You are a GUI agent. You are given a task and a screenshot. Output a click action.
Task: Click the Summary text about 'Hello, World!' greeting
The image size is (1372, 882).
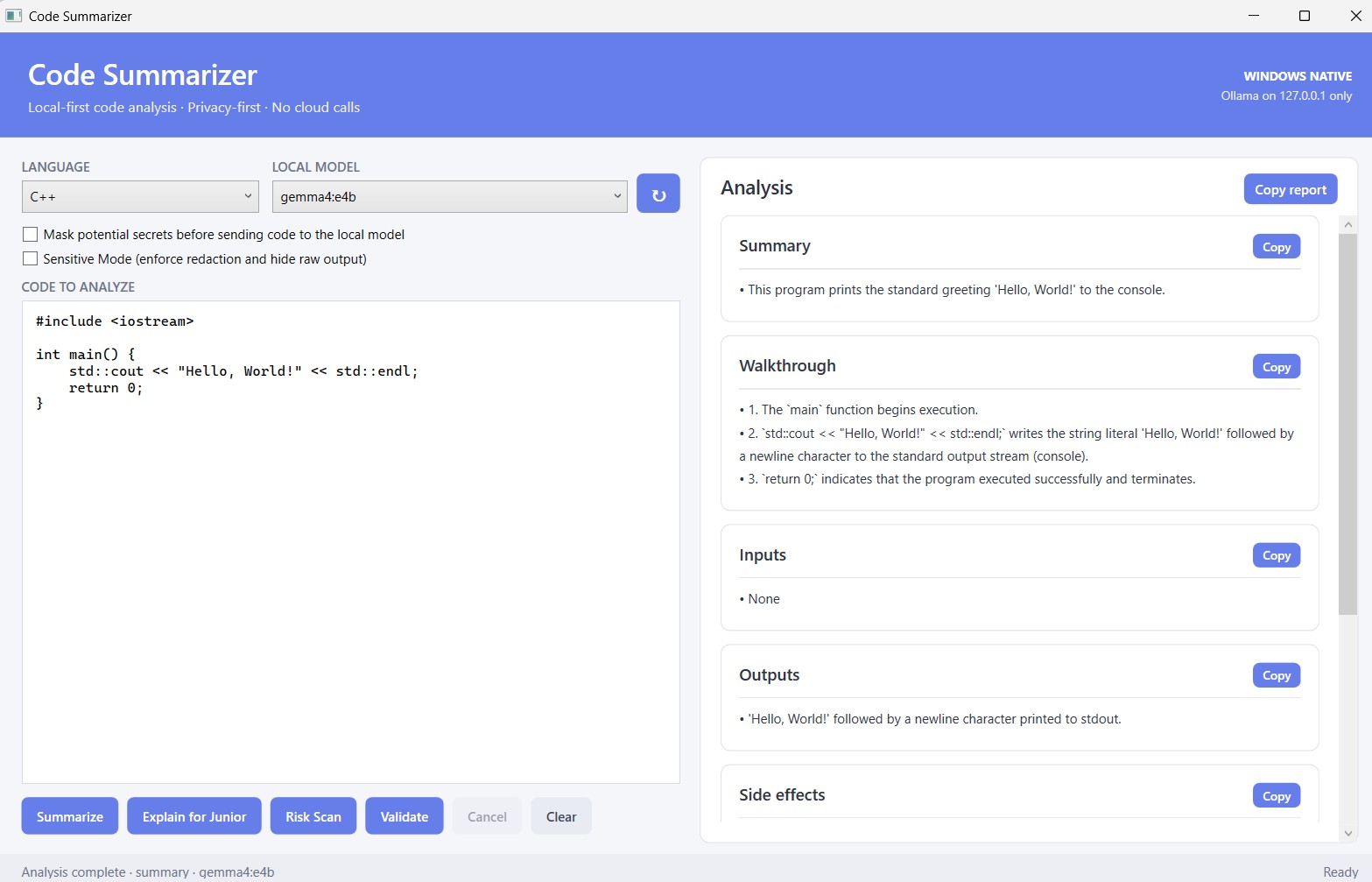953,290
